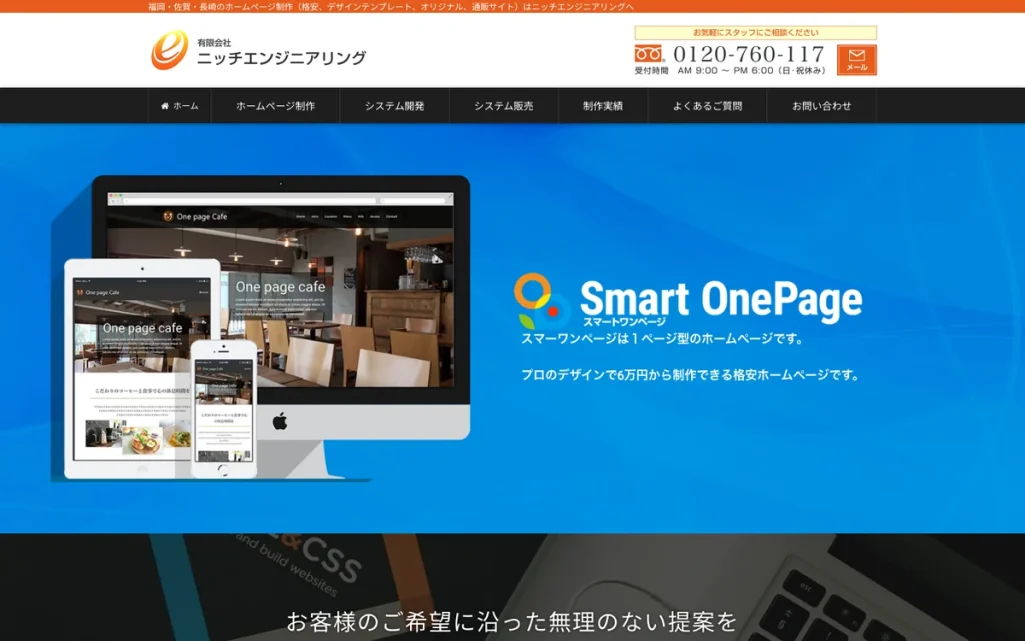This screenshot has width=1025, height=641.
Task: Click the Smart OnePage logo icon
Action: 541,301
